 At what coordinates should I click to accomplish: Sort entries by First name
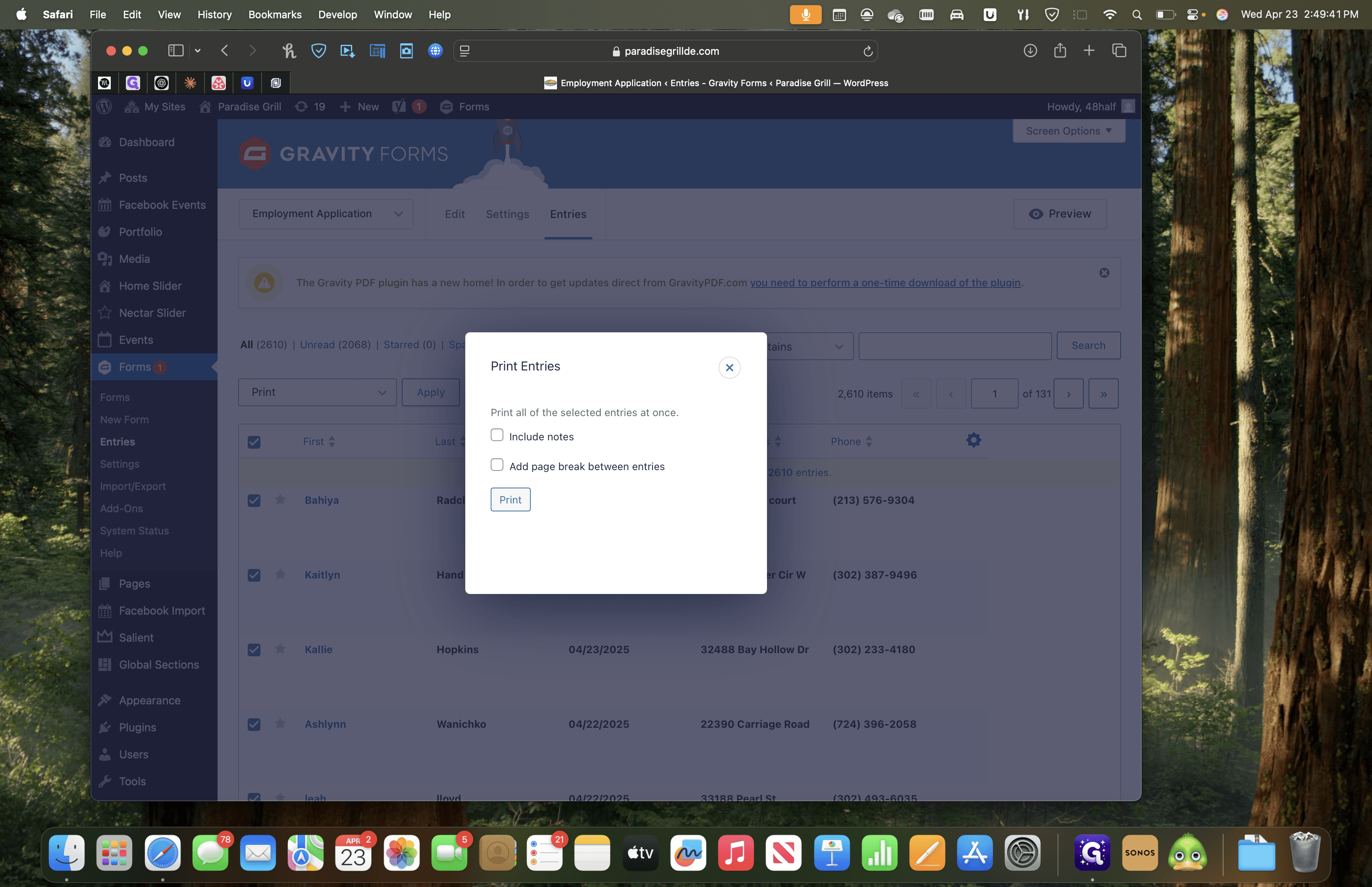(x=319, y=442)
